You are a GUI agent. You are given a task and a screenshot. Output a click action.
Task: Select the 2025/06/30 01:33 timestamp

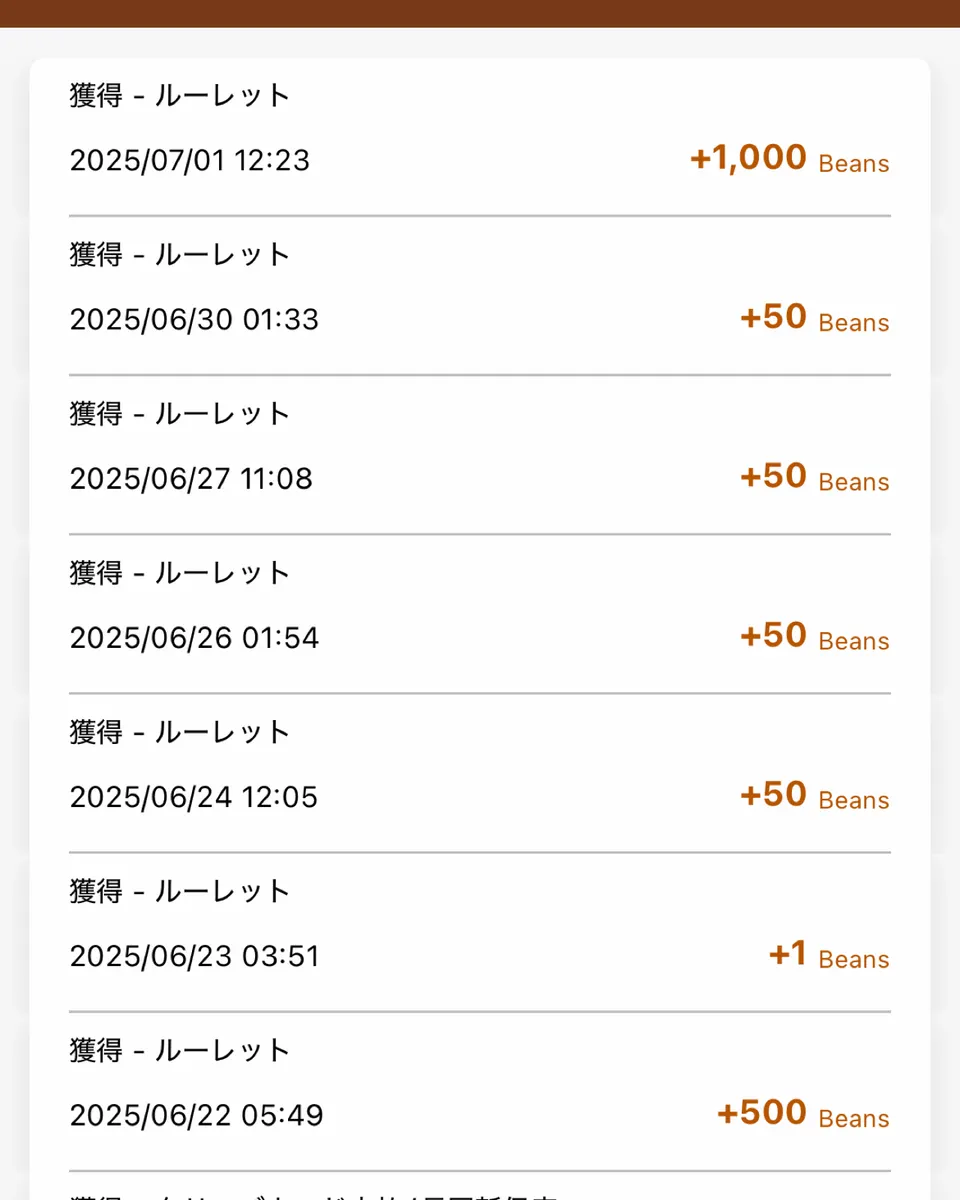click(194, 320)
